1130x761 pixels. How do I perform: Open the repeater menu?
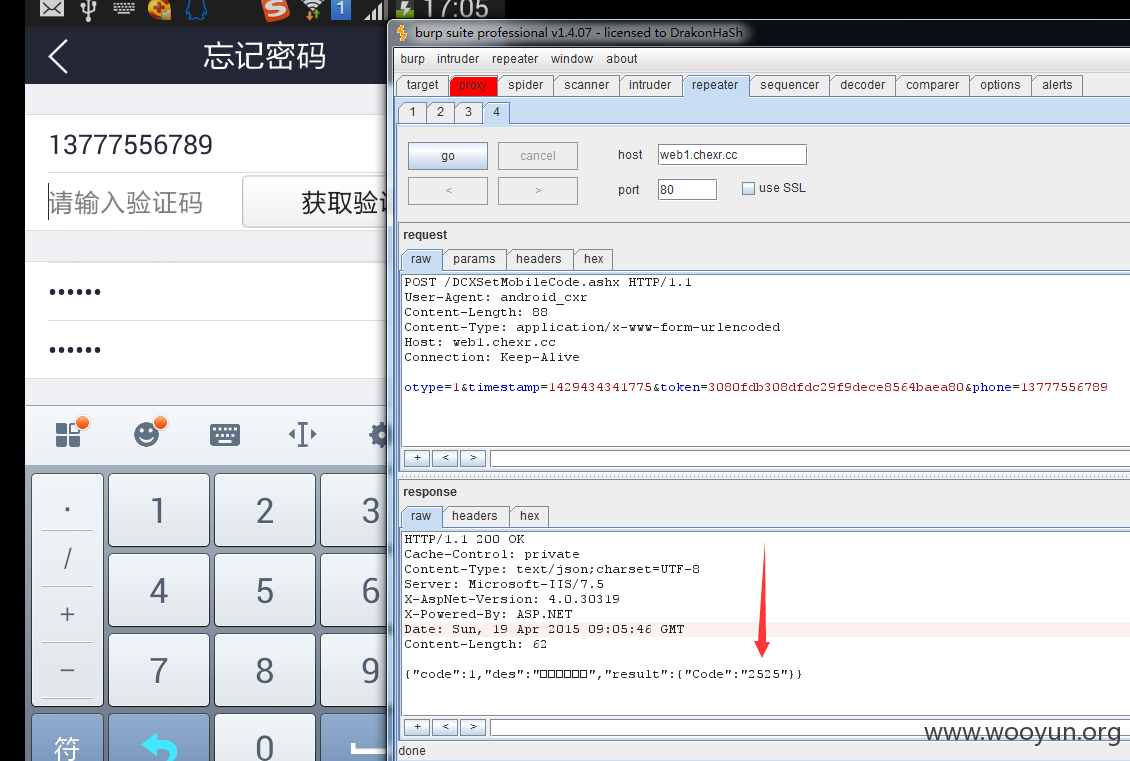click(x=515, y=59)
